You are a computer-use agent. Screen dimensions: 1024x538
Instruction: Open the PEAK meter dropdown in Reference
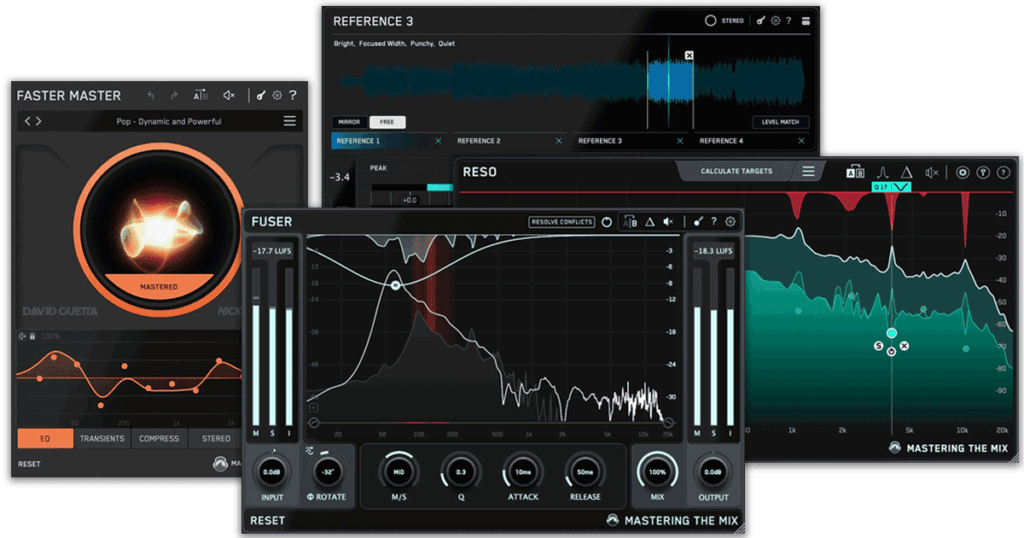(379, 168)
